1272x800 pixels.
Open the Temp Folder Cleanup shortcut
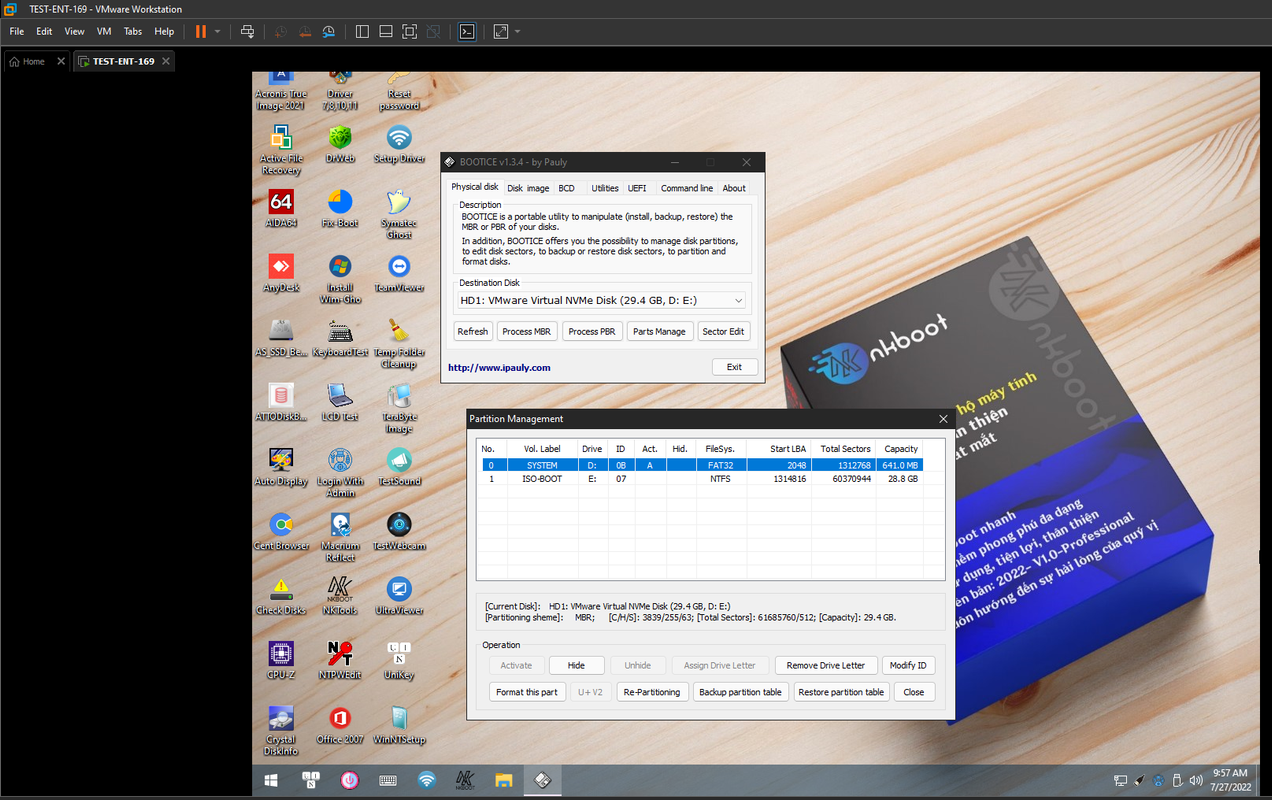(399, 342)
